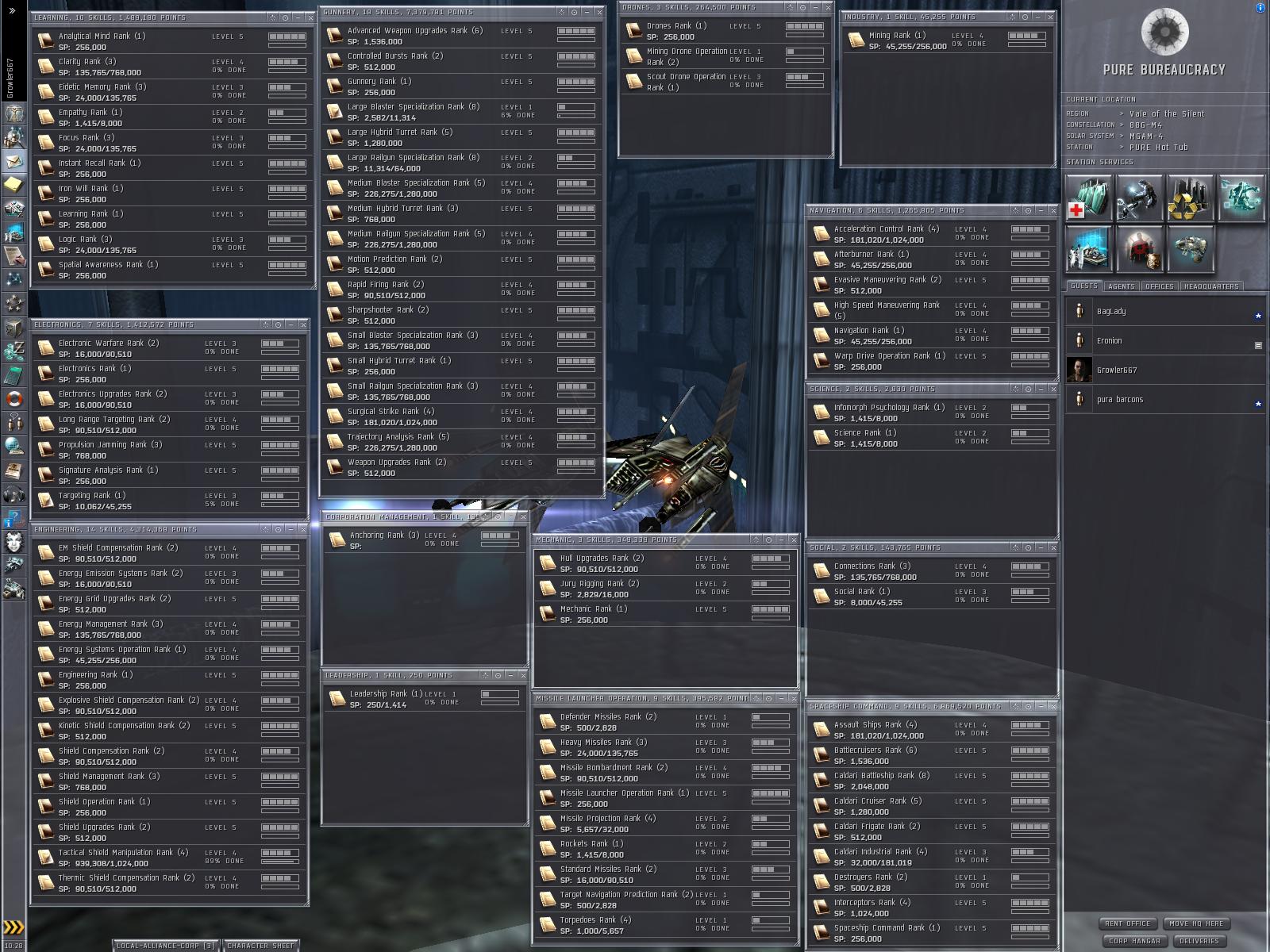1270x952 pixels.
Task: Select the Caldari Battleship skill row
Action: coord(931,781)
